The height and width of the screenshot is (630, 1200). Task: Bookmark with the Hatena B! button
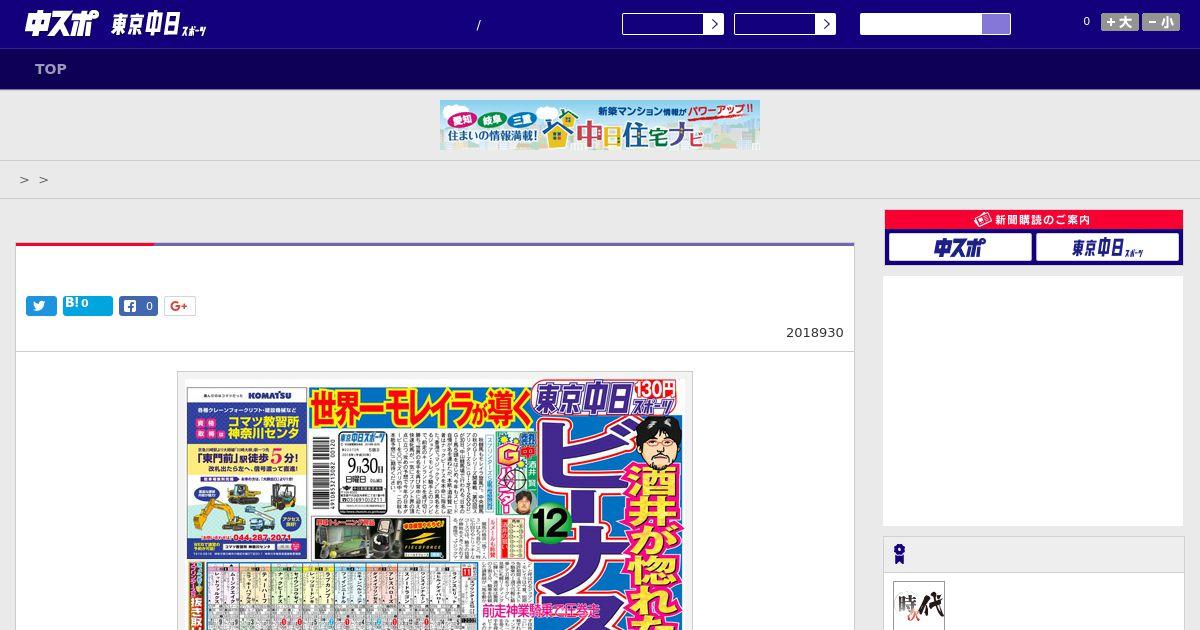tap(88, 306)
